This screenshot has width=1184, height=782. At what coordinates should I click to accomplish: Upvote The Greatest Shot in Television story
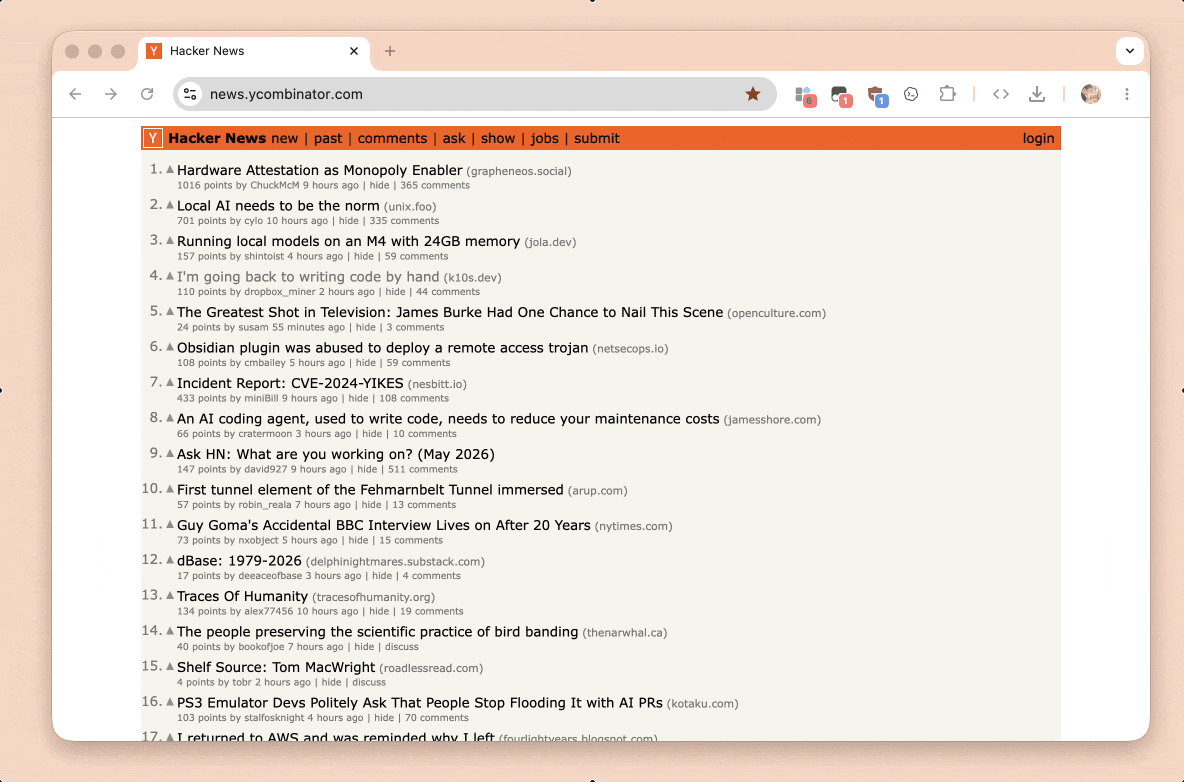(170, 312)
